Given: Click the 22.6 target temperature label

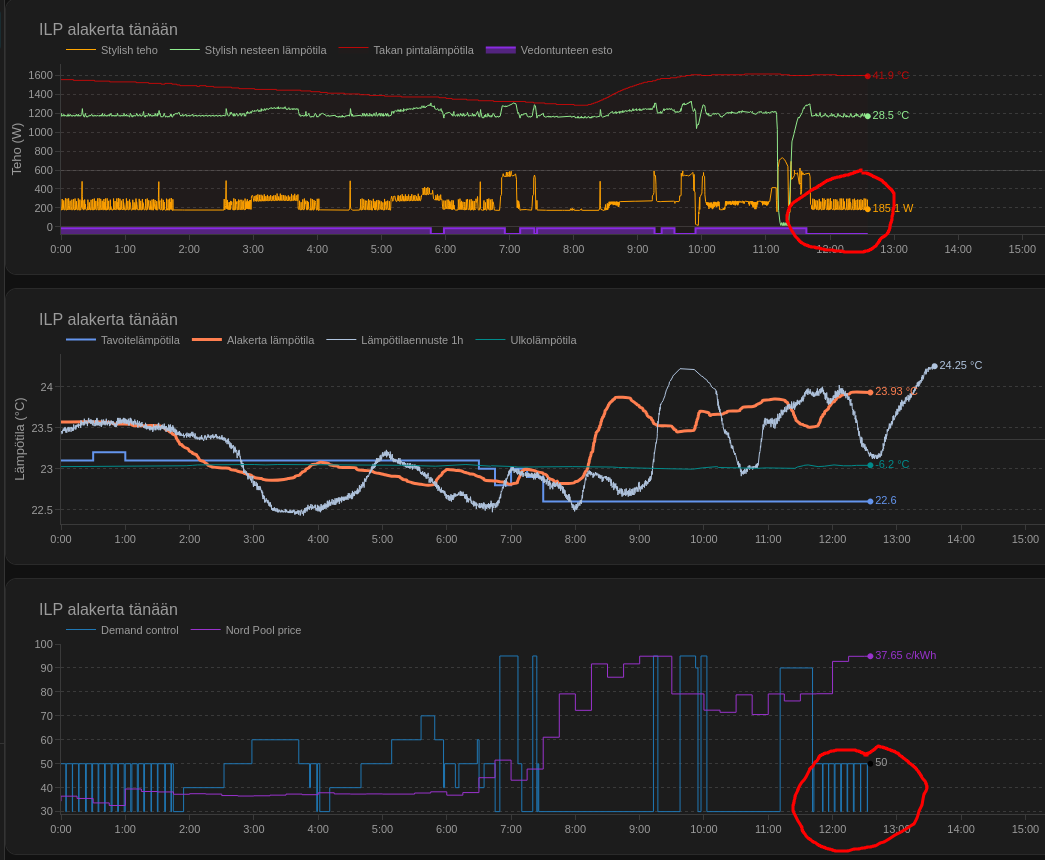Looking at the screenshot, I should [886, 501].
